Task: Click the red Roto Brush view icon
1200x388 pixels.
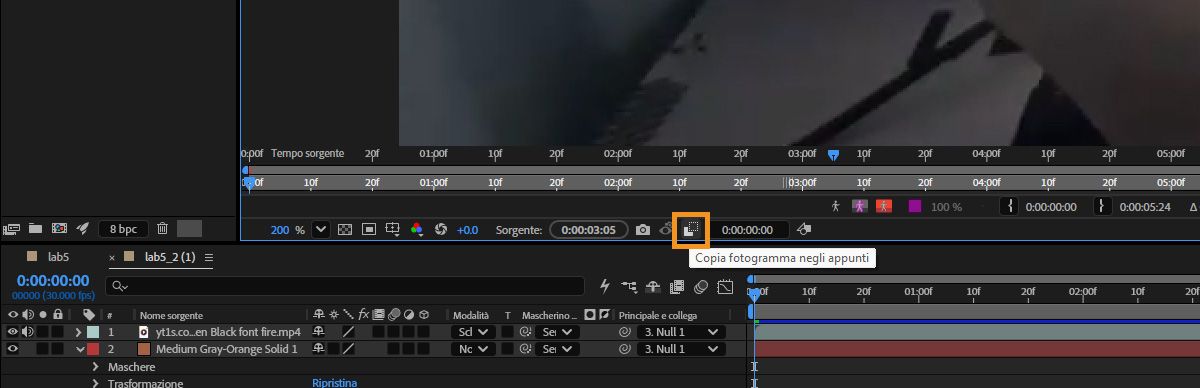Action: [x=884, y=206]
